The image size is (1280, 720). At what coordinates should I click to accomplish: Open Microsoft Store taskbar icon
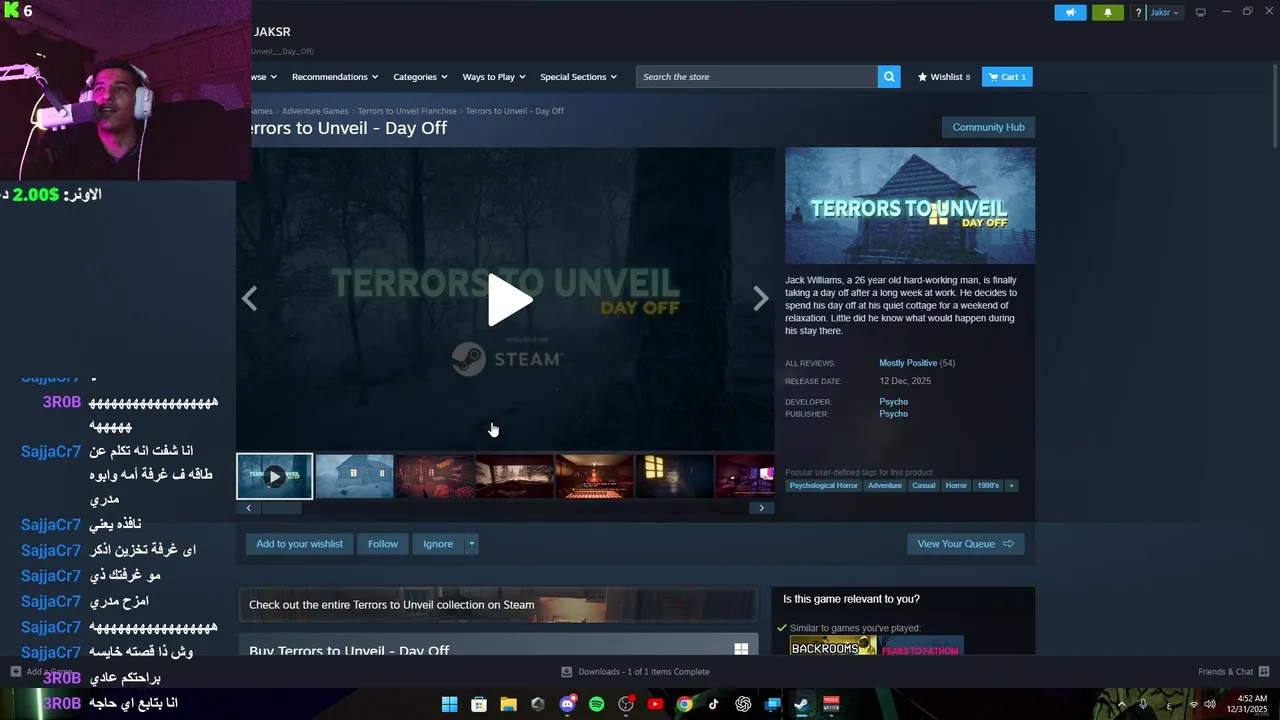pos(478,704)
